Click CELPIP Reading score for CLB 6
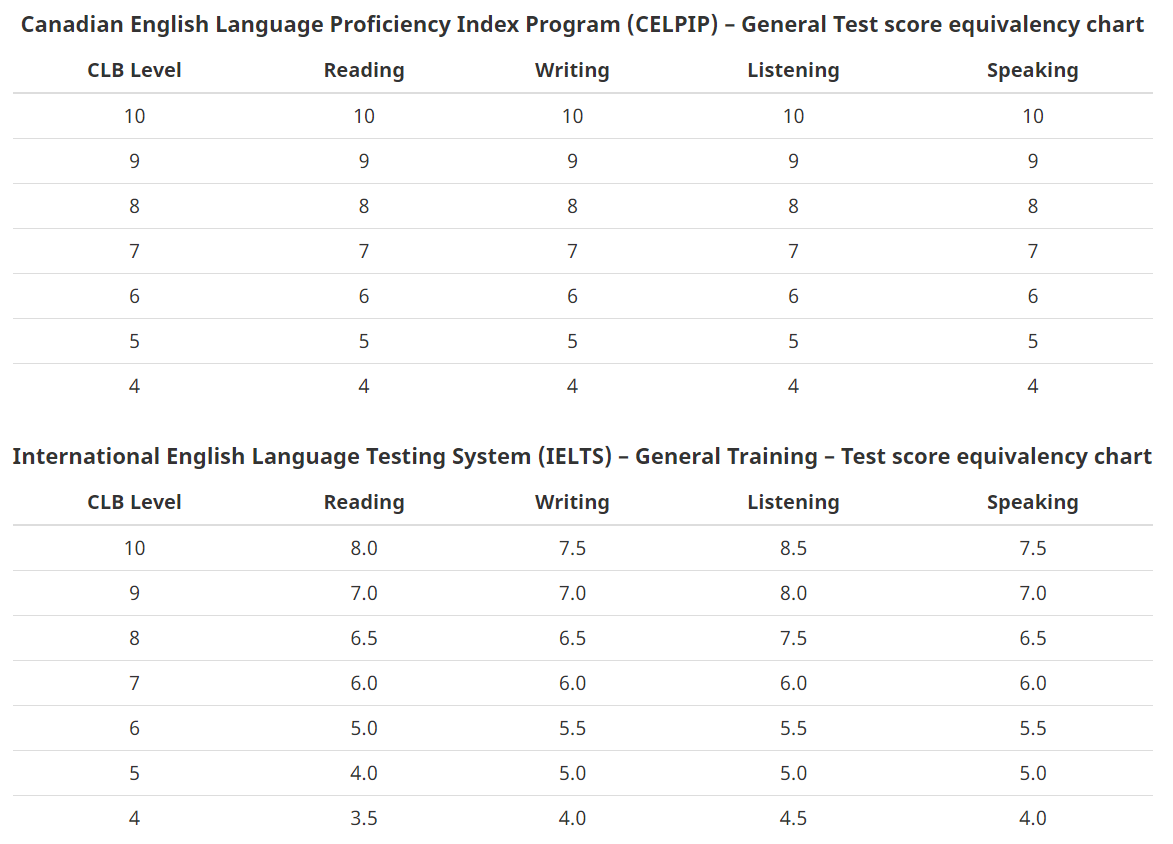Viewport: 1173px width, 844px height. click(x=364, y=297)
